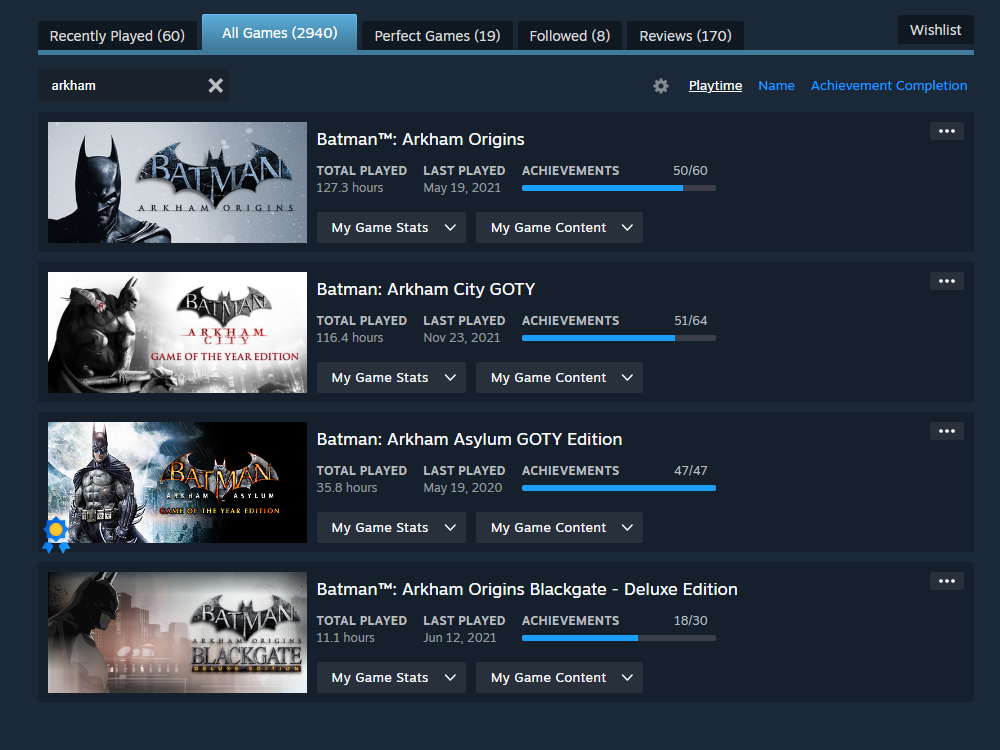
Task: Open the three-dot menu for Batman: Arkham Origins
Action: 946,131
